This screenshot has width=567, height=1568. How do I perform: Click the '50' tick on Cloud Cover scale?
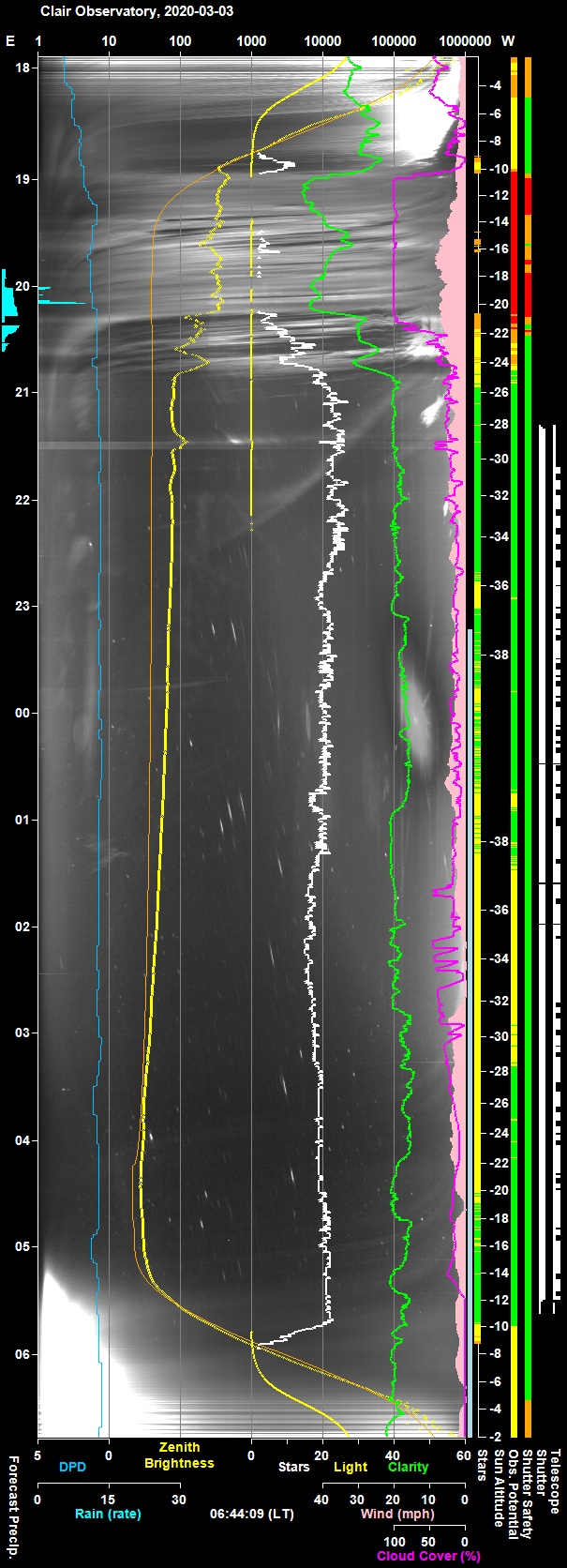pyautogui.click(x=429, y=1544)
